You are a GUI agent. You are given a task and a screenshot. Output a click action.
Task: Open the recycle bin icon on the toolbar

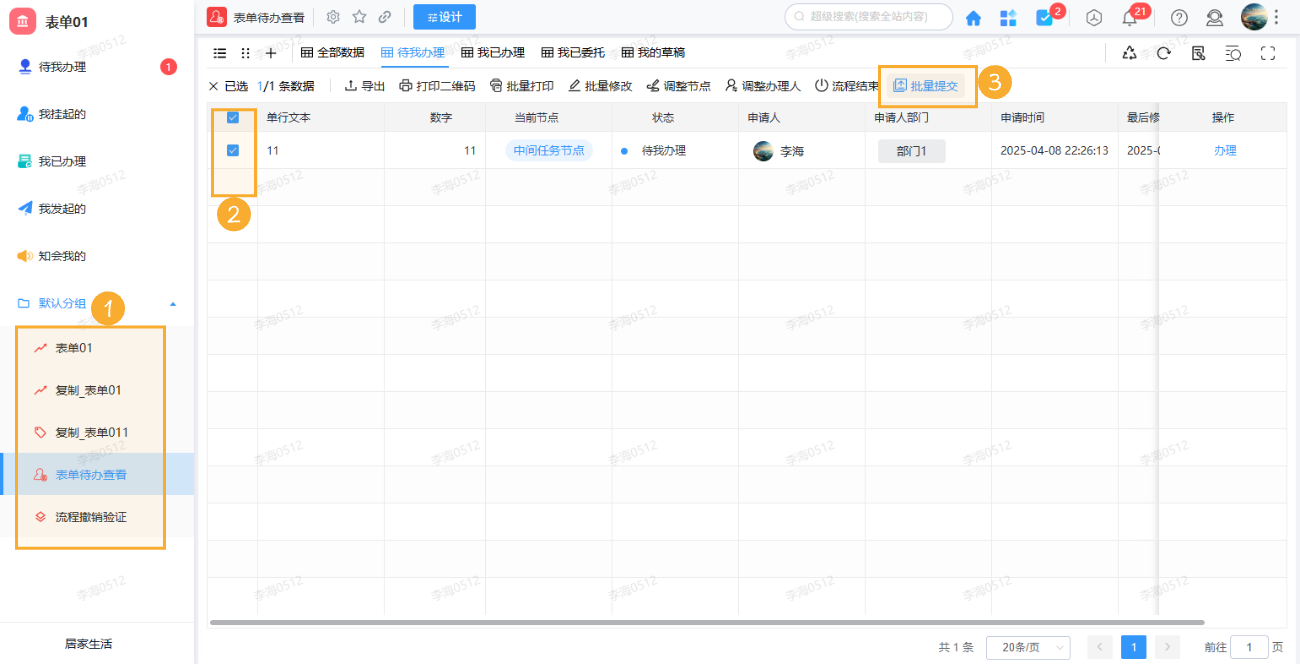coord(1129,52)
